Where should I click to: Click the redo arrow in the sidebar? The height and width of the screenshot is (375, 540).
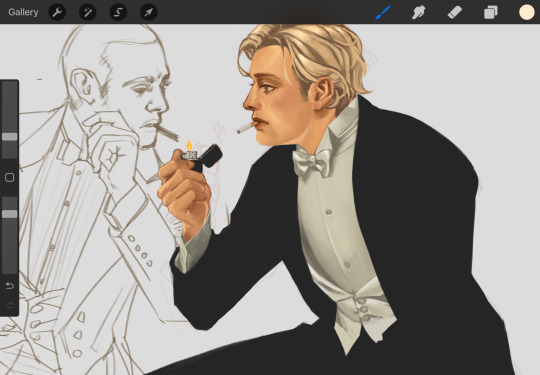coord(10,305)
